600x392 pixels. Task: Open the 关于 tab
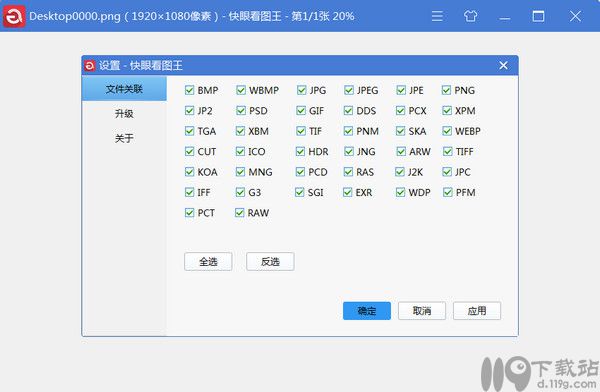(x=124, y=138)
